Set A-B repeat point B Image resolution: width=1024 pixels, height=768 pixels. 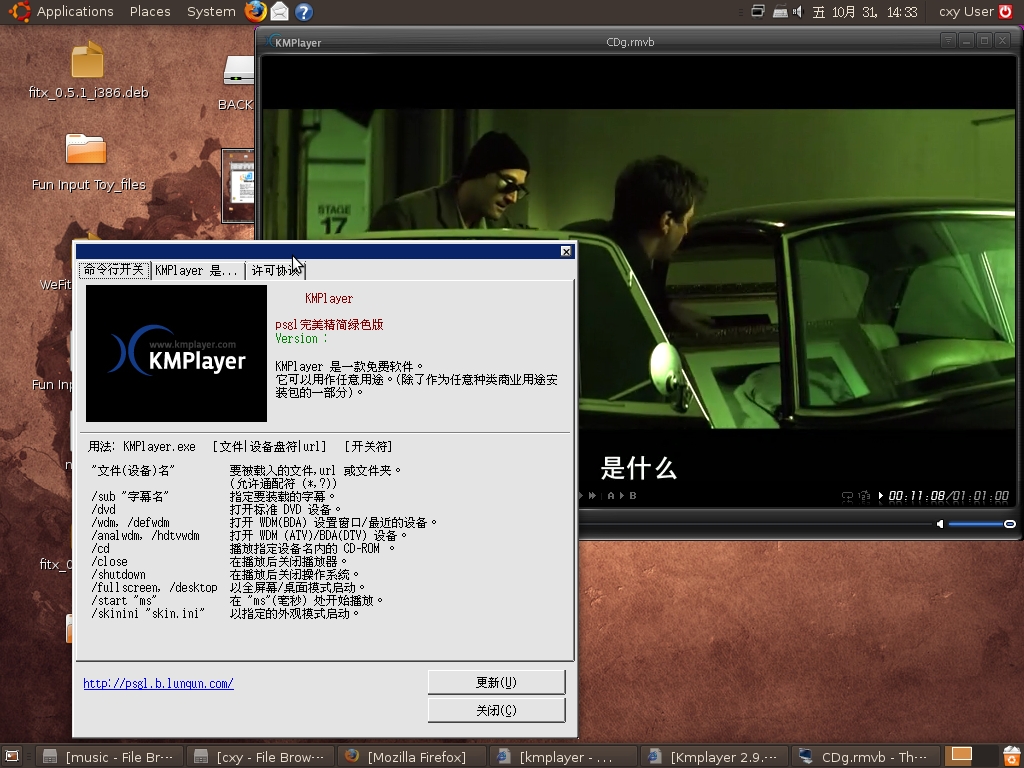633,496
